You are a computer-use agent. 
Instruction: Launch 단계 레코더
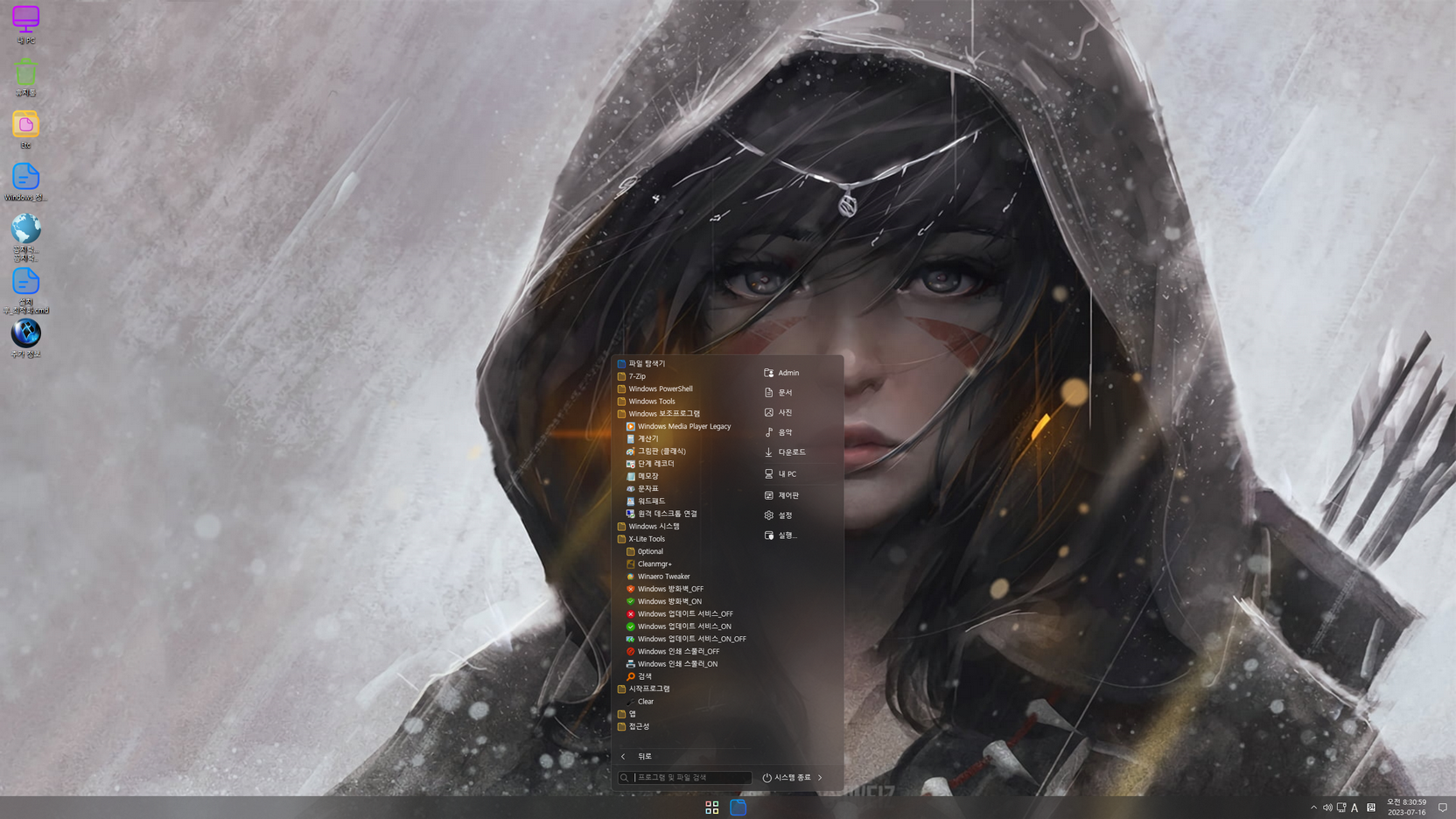click(649, 464)
